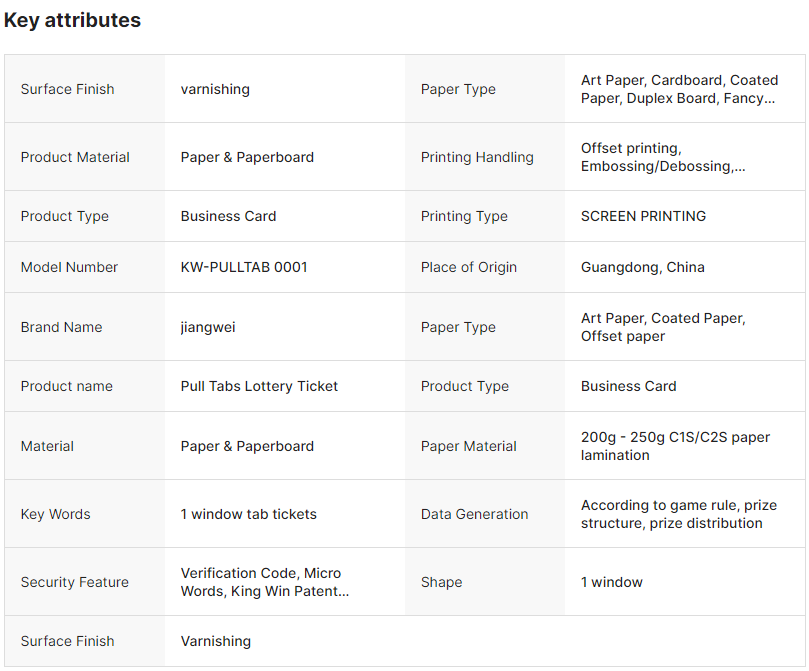This screenshot has height=671, width=809.
Task: Select the "Paper Material" attribute label
Action: coord(468,446)
